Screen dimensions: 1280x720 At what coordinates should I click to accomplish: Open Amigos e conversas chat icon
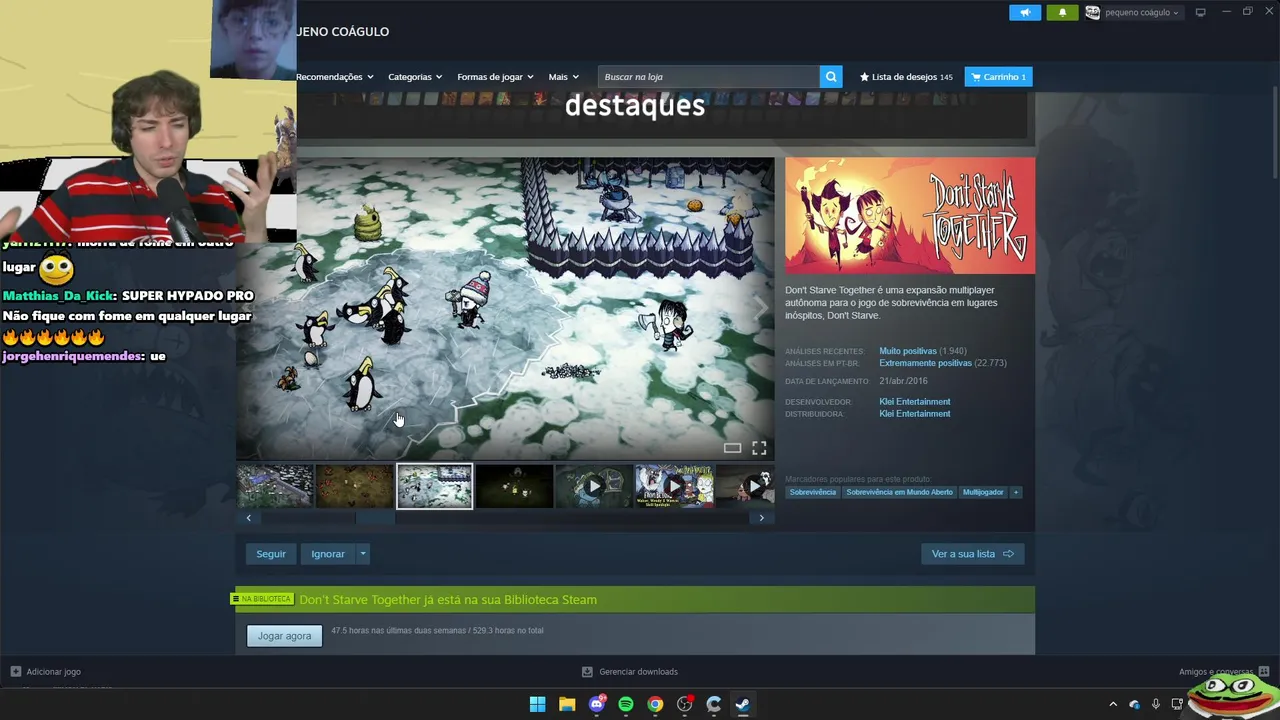(1264, 672)
